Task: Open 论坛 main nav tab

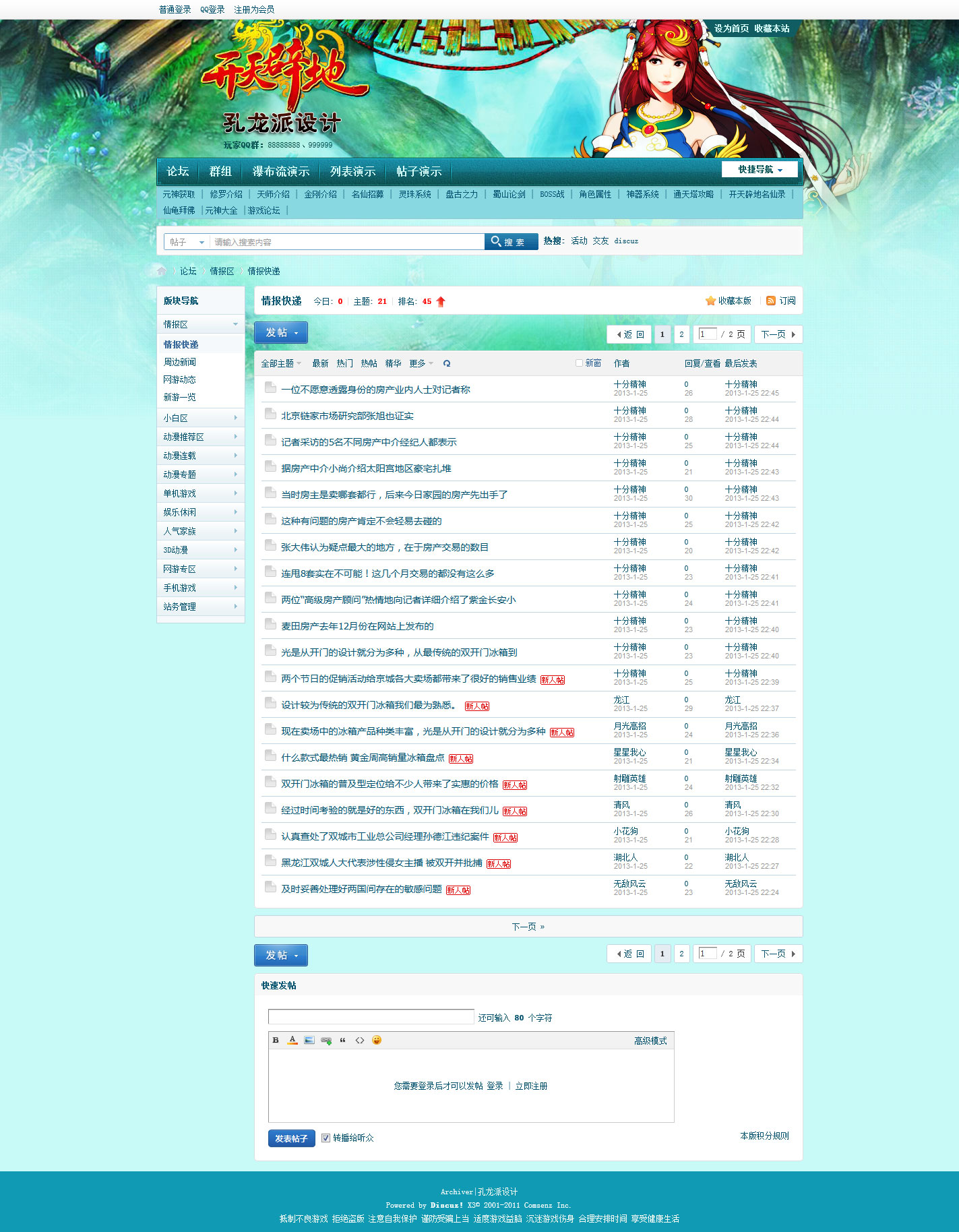Action: (x=178, y=171)
